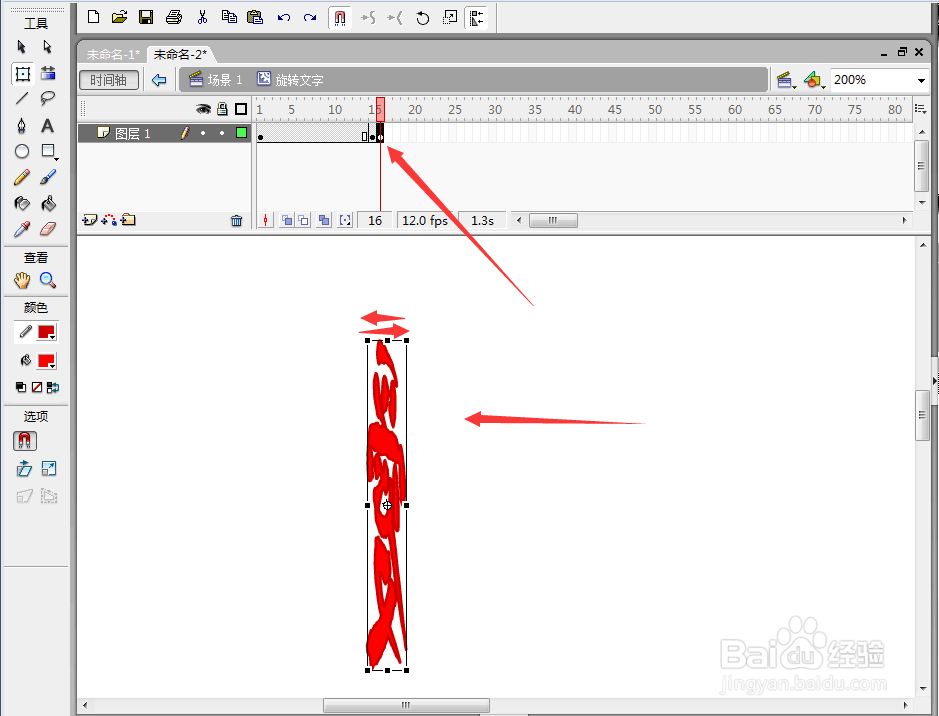Screen dimensions: 939x716
Task: Toggle lock dot for 图层 1
Action: click(x=222, y=133)
